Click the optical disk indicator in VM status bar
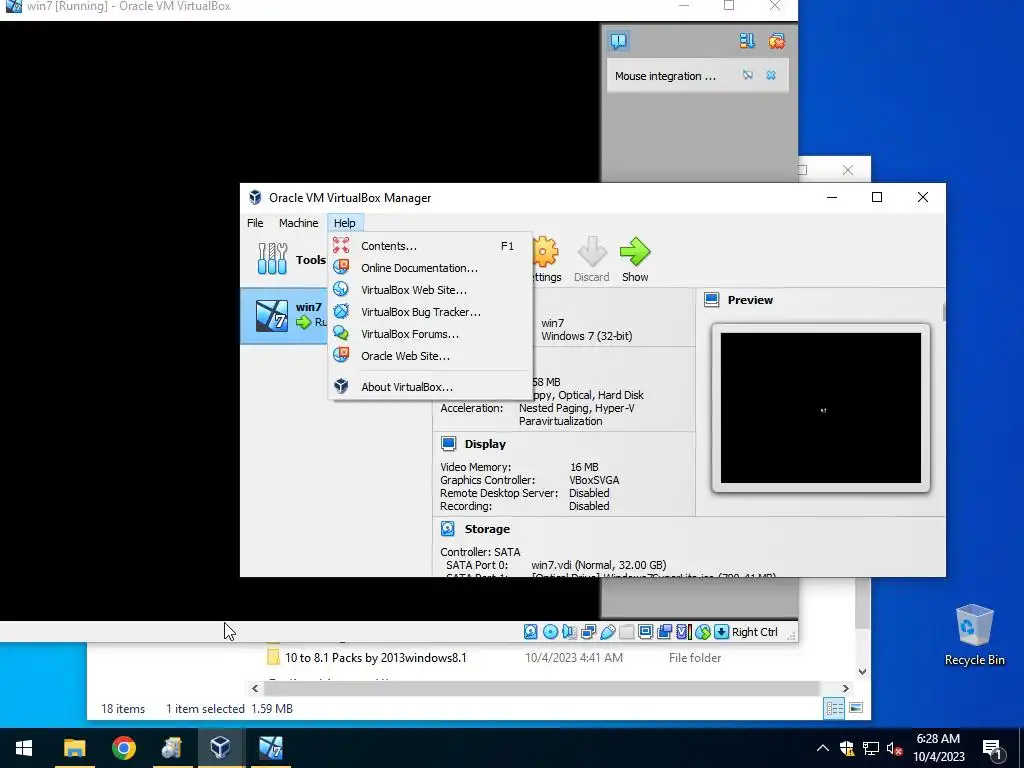Screen dimensions: 1024x768 pos(551,632)
